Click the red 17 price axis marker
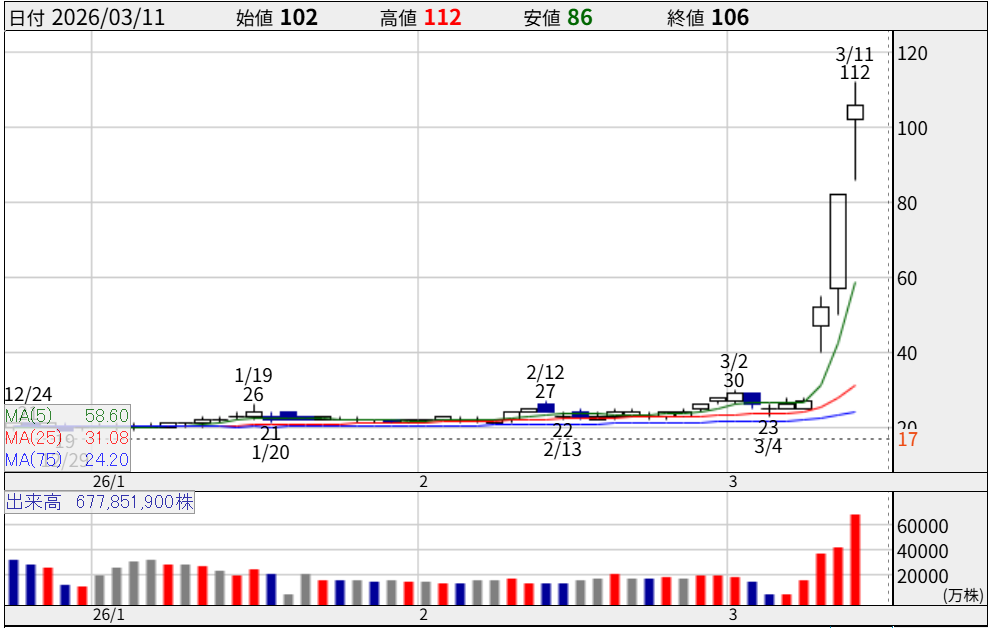Viewport: 988px width, 628px height. coord(907,439)
